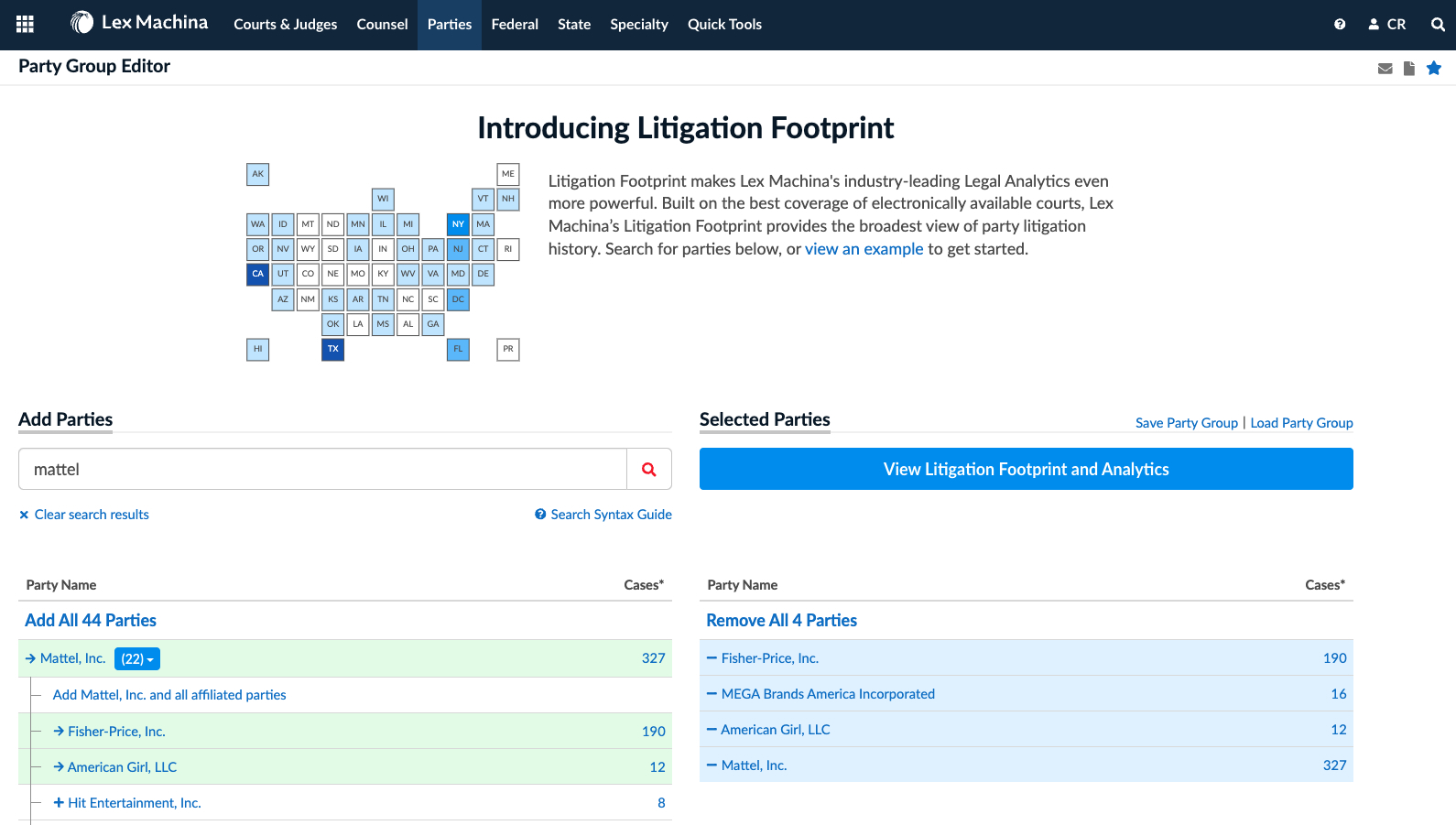
Task: Click the blue star favorite icon
Action: point(1434,68)
